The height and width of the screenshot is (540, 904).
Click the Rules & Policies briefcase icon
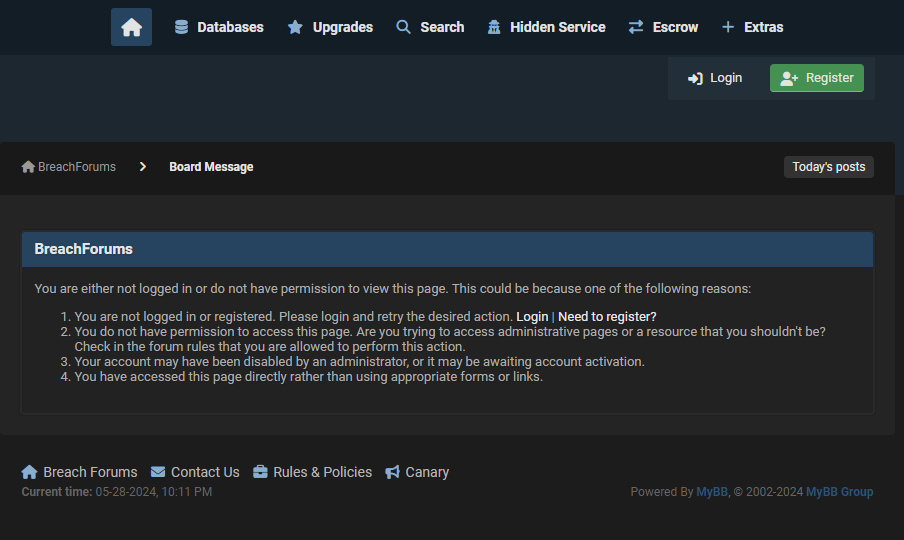pyautogui.click(x=260, y=472)
